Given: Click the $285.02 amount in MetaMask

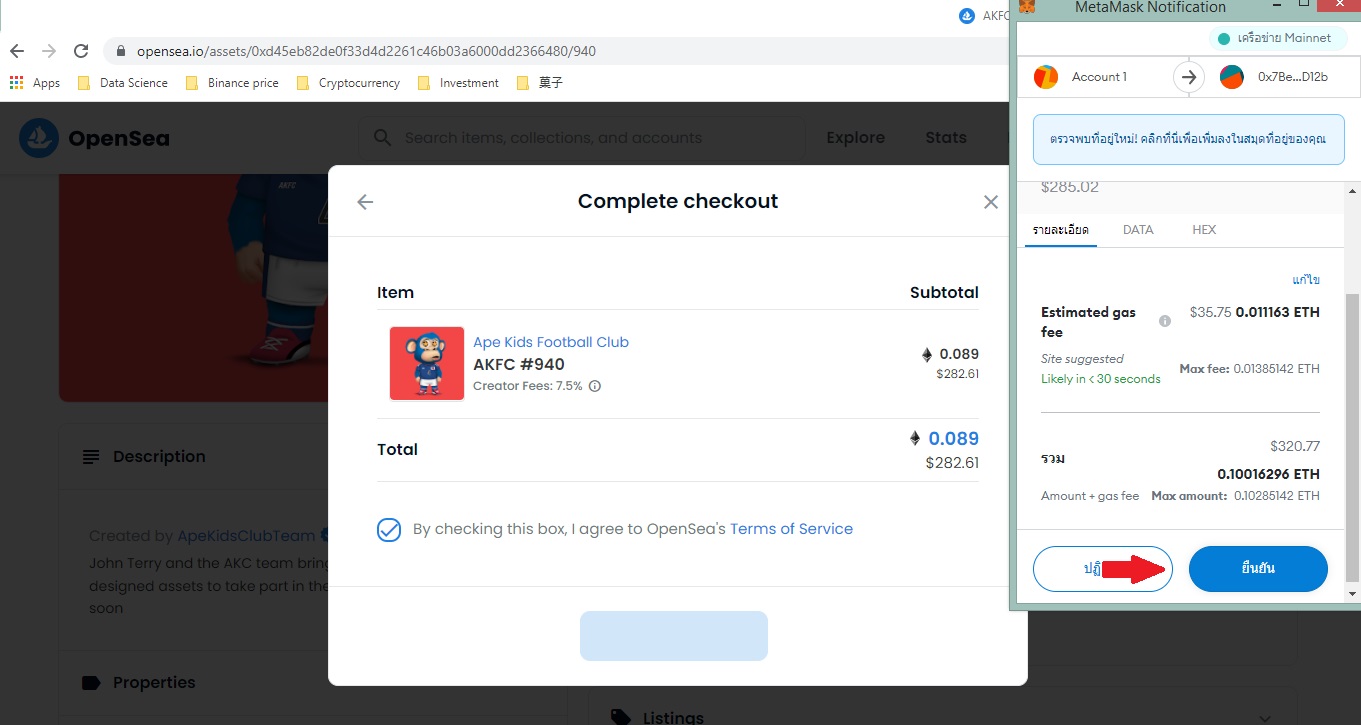Looking at the screenshot, I should tap(1070, 187).
